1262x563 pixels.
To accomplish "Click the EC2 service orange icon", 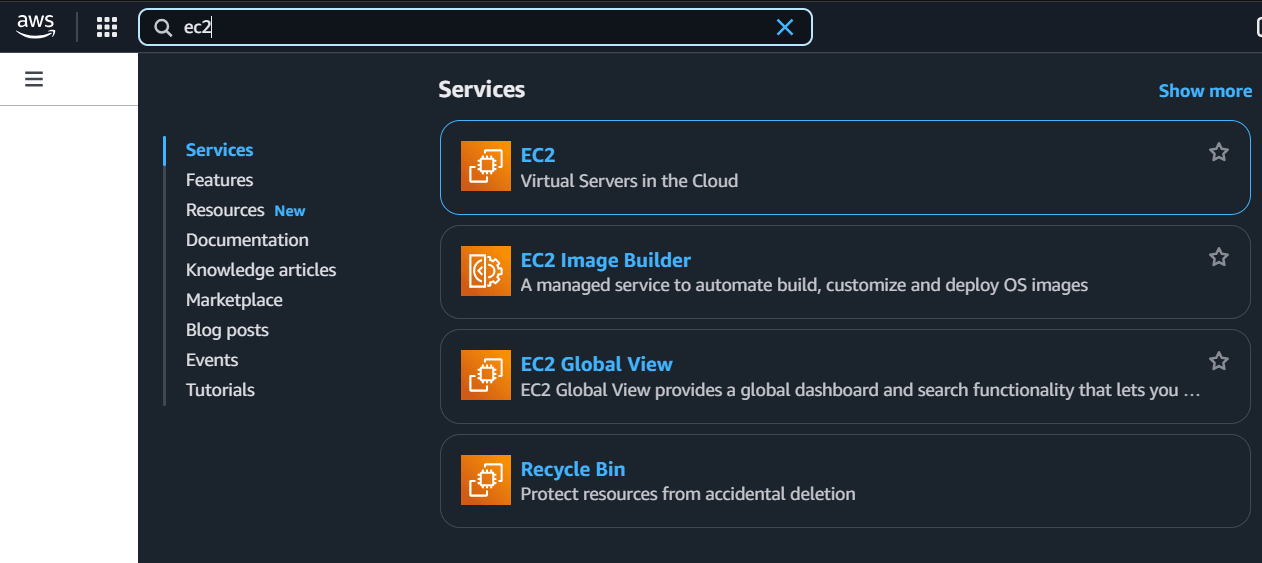I will [x=486, y=166].
